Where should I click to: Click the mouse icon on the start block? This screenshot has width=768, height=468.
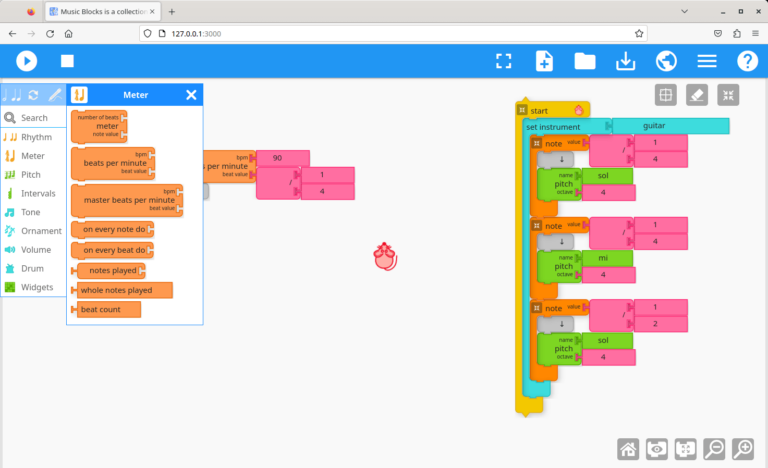pyautogui.click(x=579, y=110)
